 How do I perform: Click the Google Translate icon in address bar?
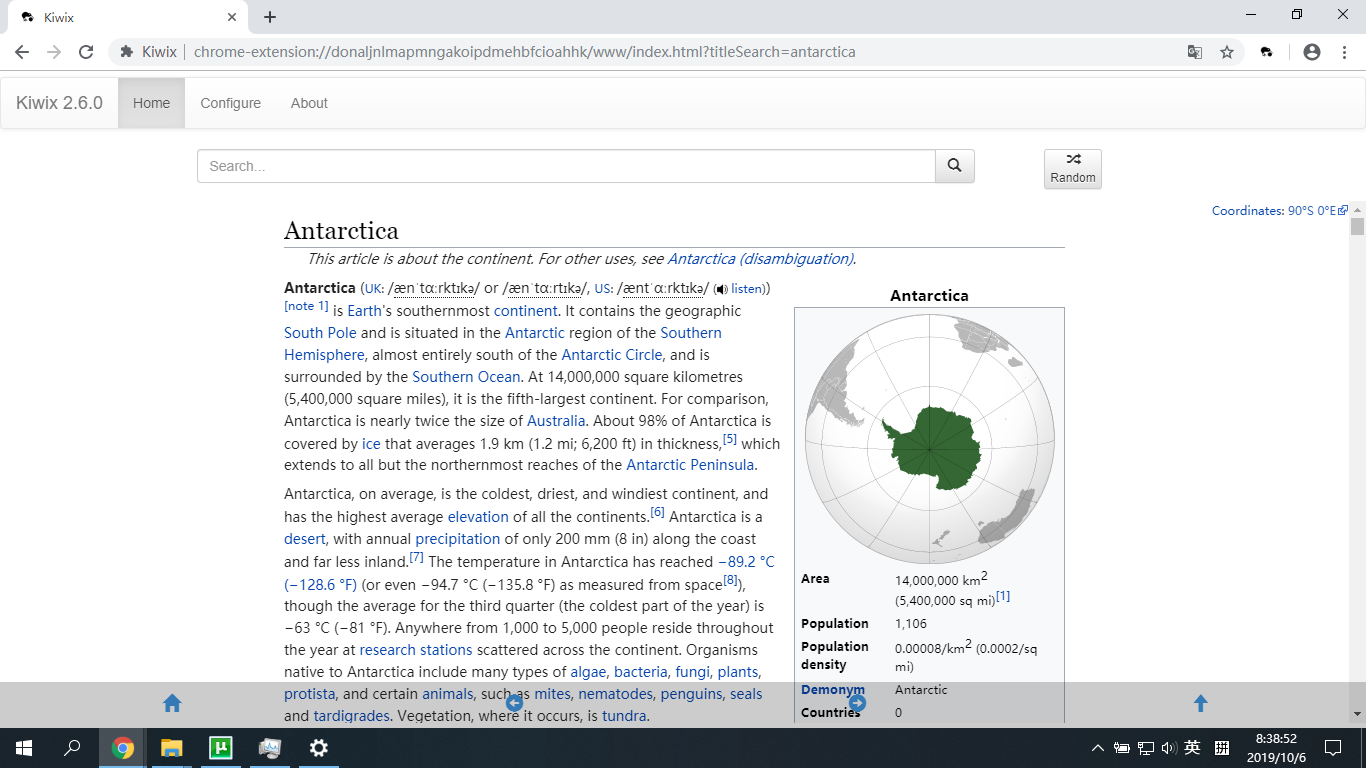(x=1194, y=52)
